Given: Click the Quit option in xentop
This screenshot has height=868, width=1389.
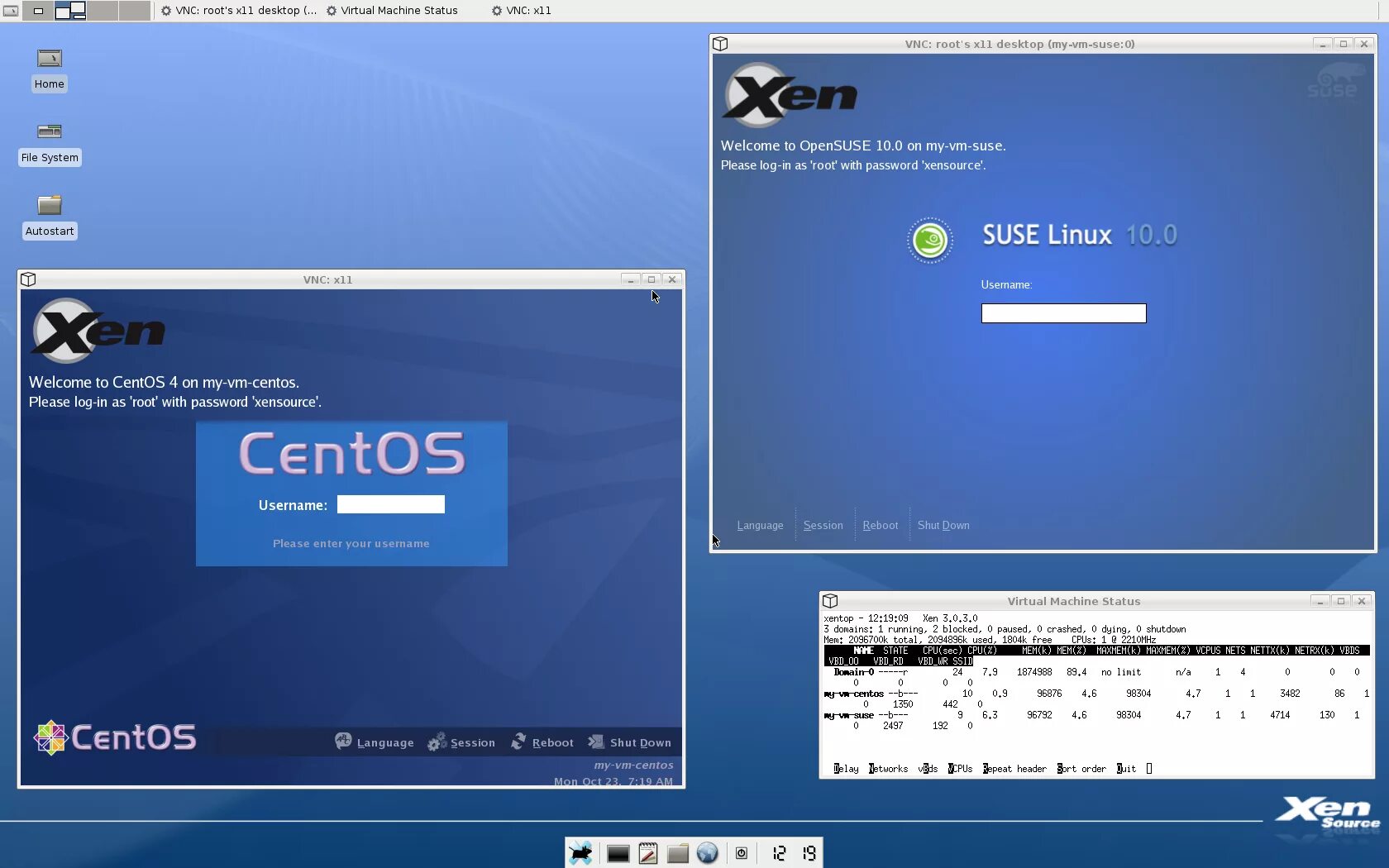Looking at the screenshot, I should [x=1127, y=769].
